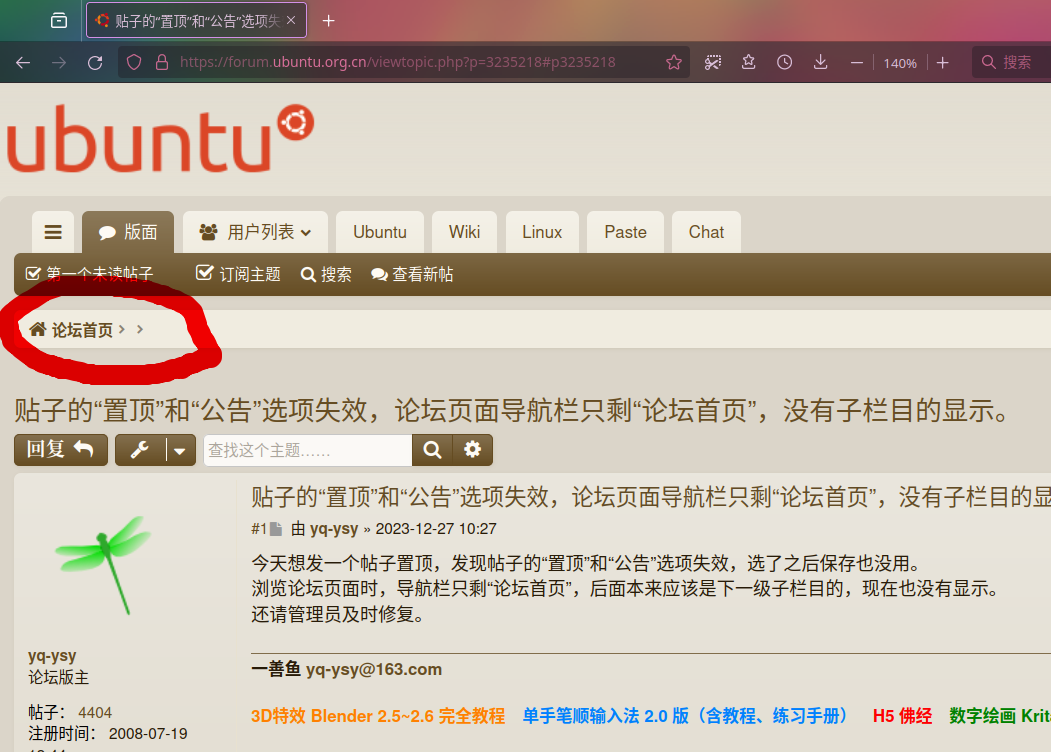Screen dimensions: 1051x752
Task: Select the forum URL address bar
Action: (x=397, y=62)
